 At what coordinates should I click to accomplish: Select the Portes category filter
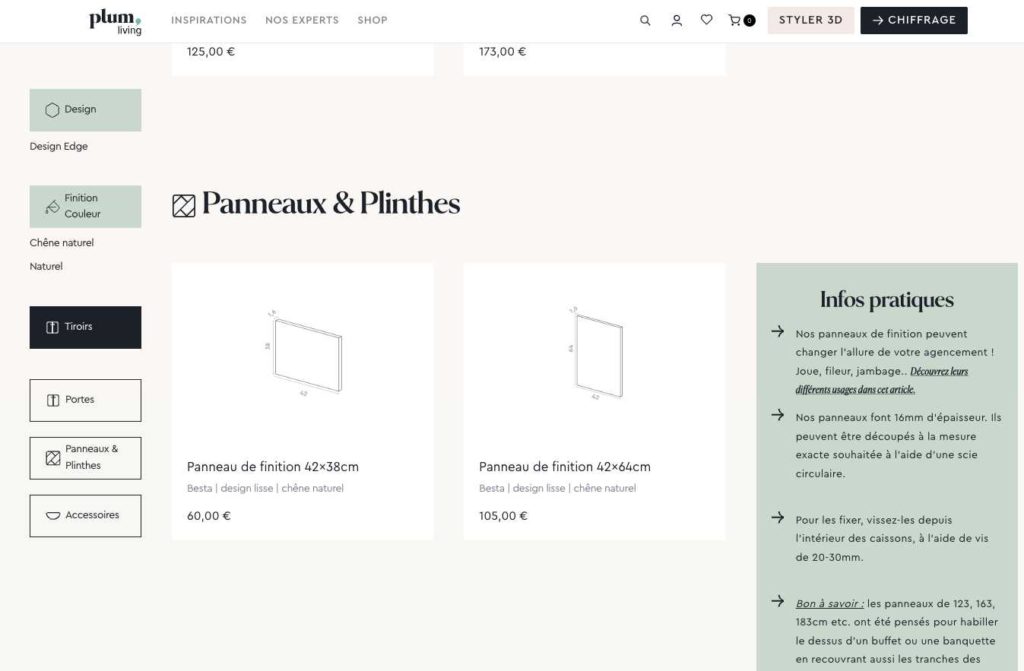tap(86, 400)
